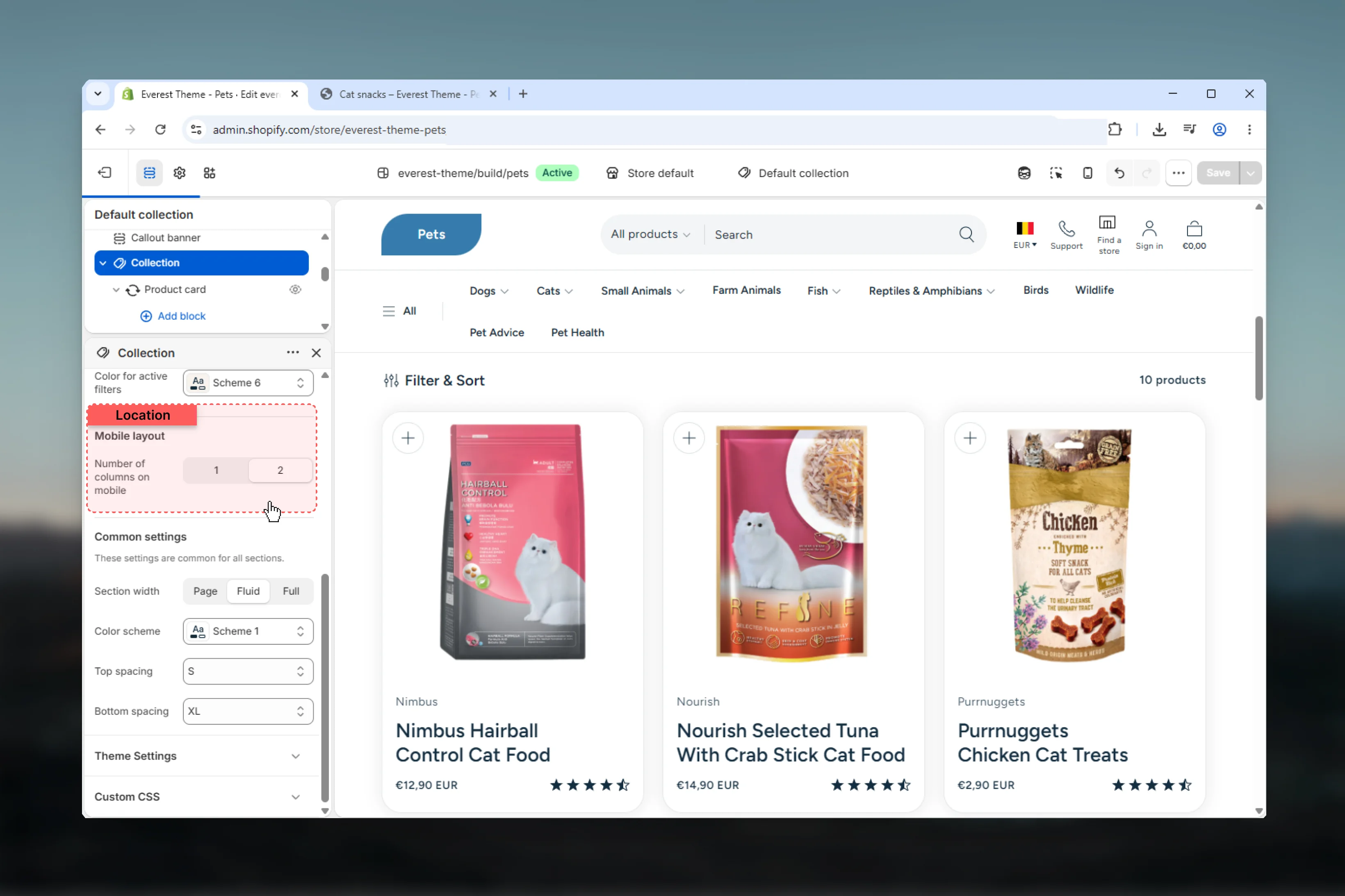The width and height of the screenshot is (1345, 896).
Task: Open the Dogs navigation menu
Action: 489,291
